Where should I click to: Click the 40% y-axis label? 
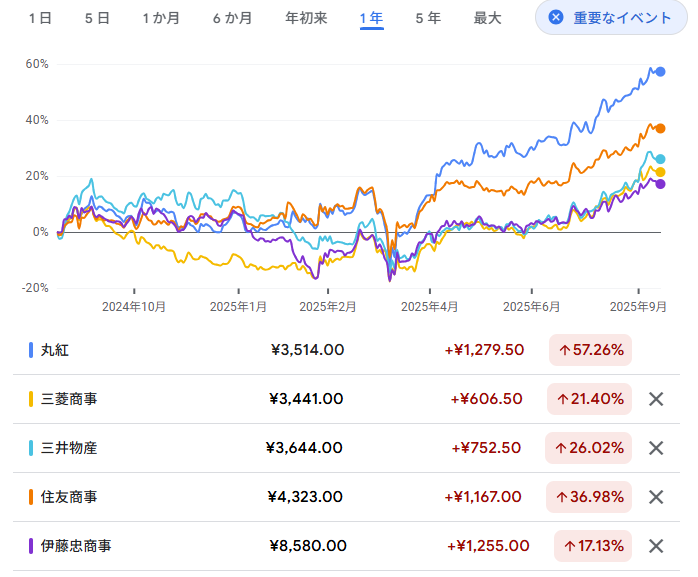pos(37,120)
